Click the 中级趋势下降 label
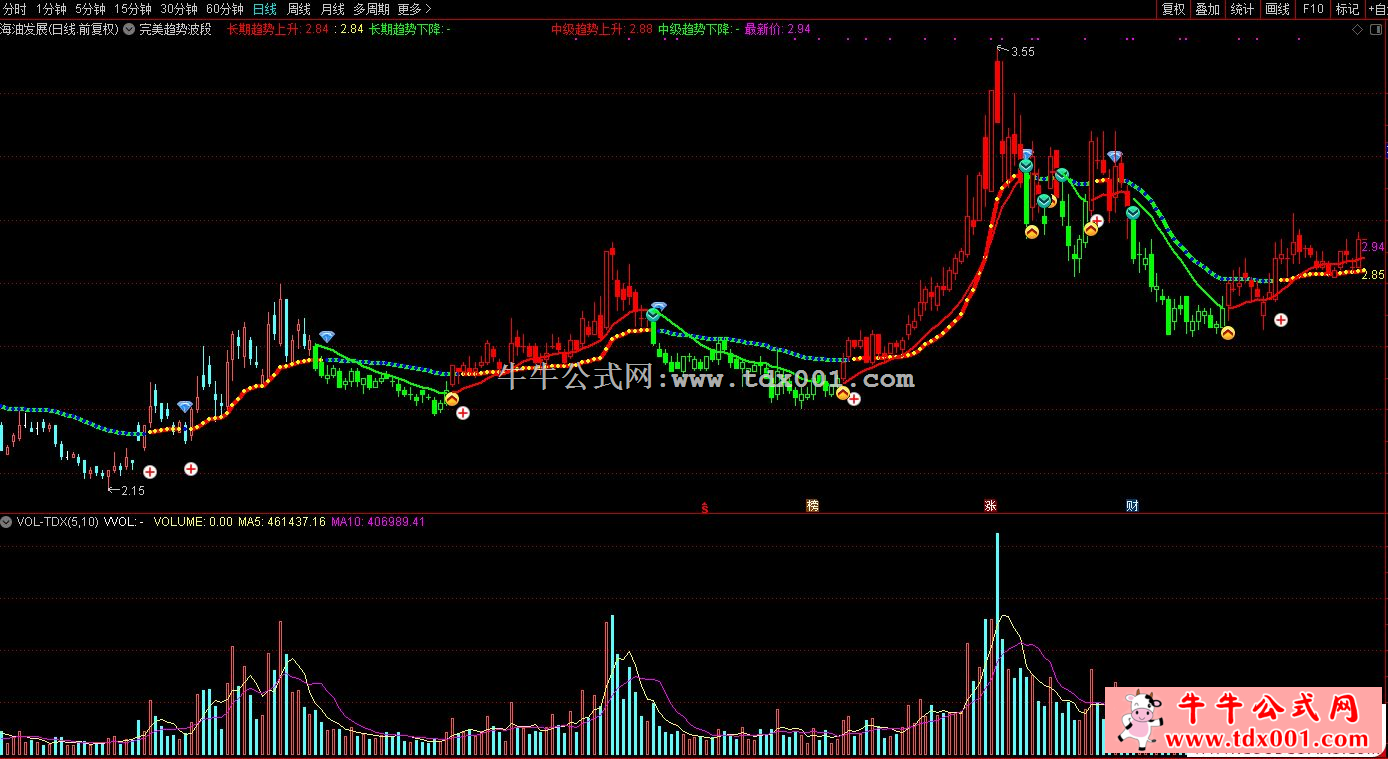The width and height of the screenshot is (1388, 759). click(699, 29)
